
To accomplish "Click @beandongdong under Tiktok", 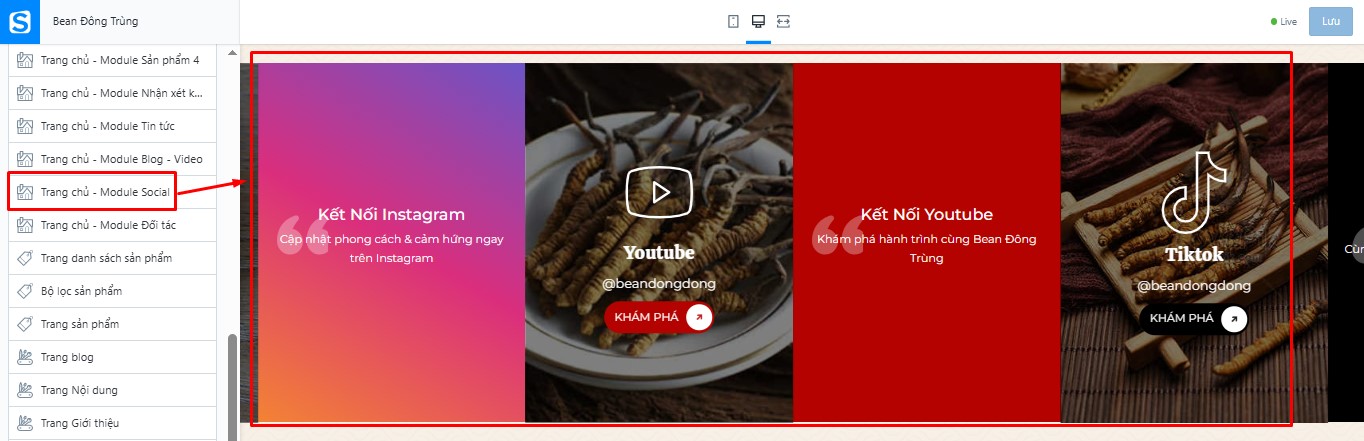I will (1194, 286).
